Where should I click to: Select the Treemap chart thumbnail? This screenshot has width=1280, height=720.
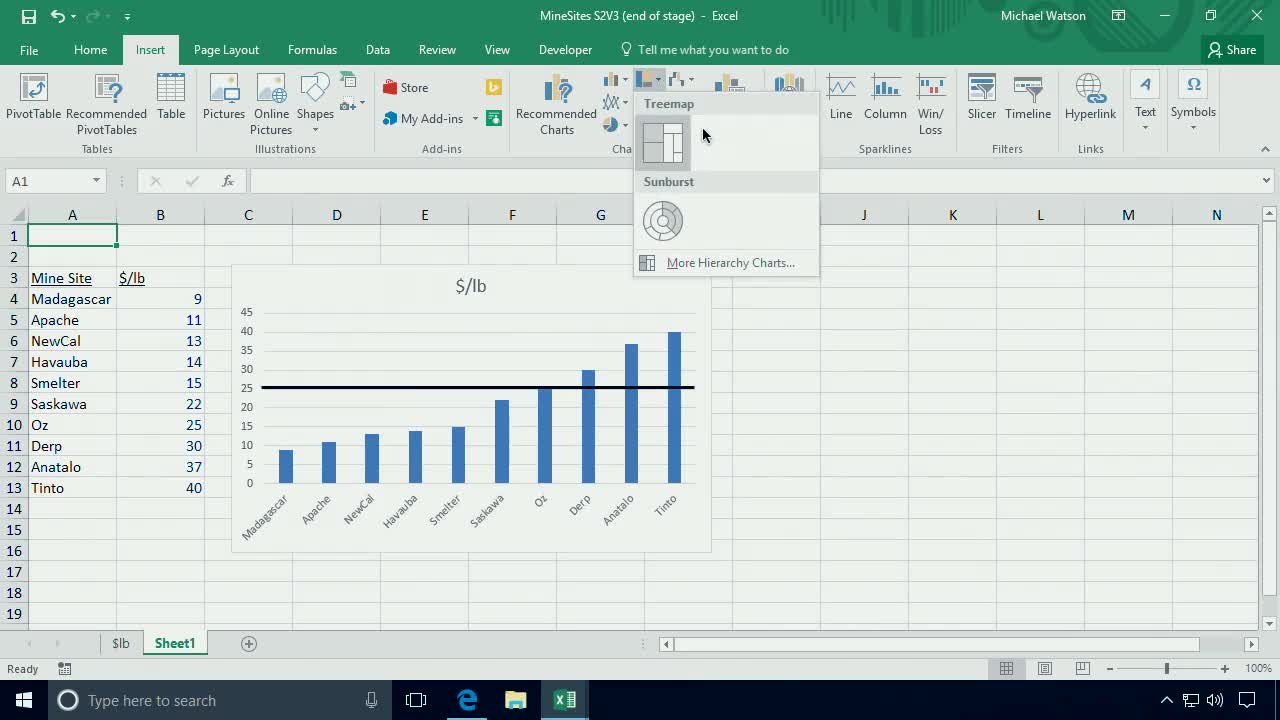click(663, 140)
